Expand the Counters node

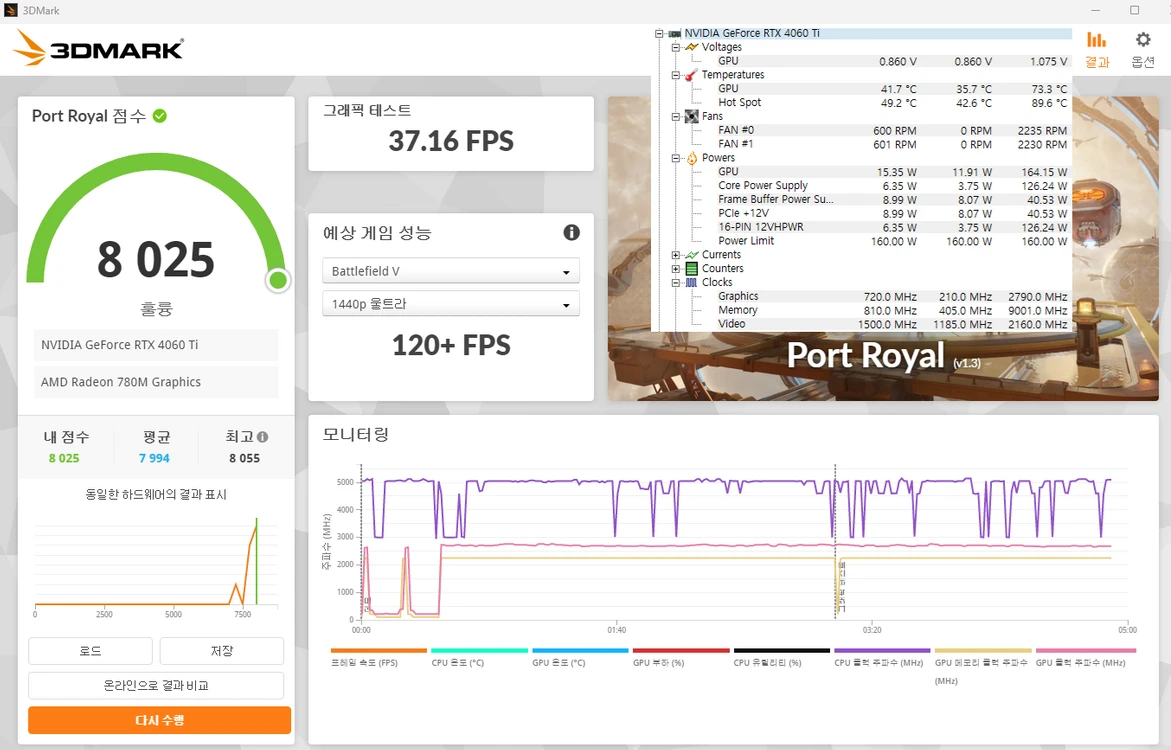pos(675,268)
